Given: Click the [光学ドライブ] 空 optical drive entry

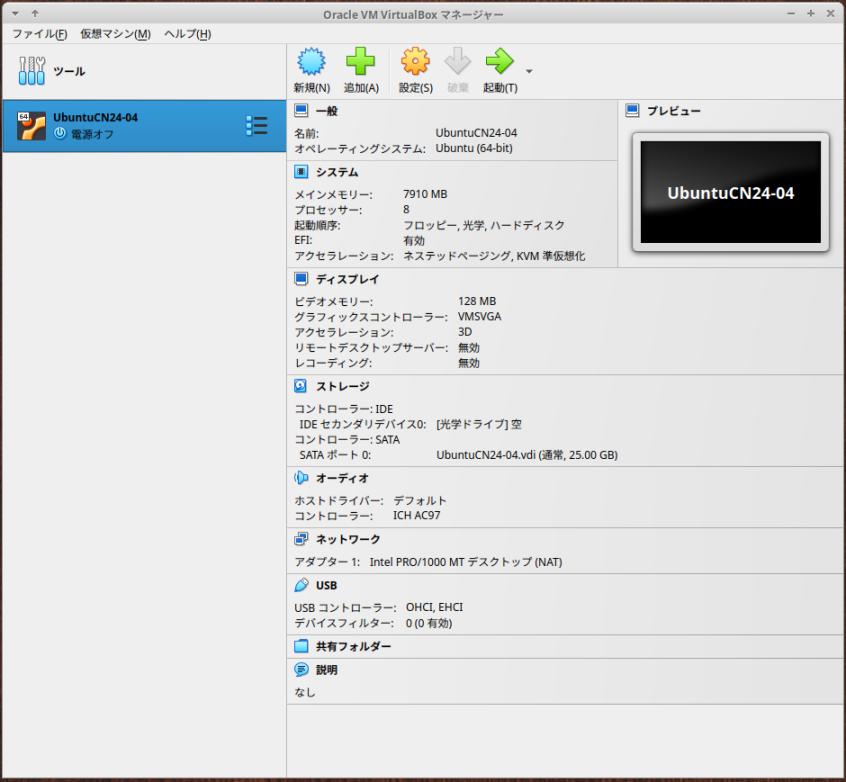Looking at the screenshot, I should click(479, 424).
